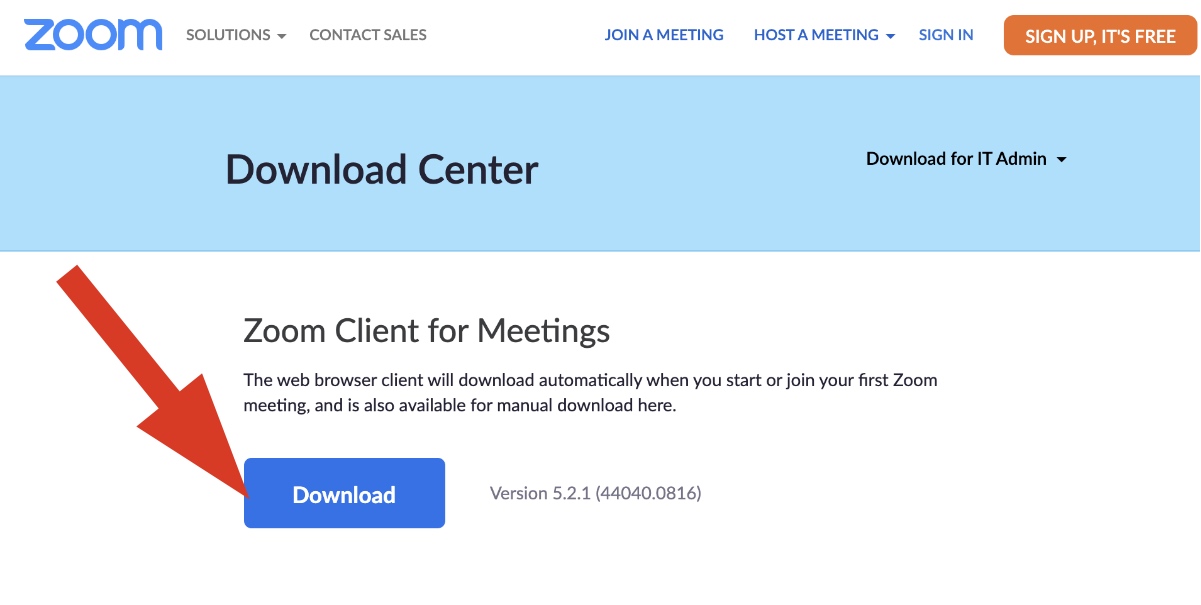This screenshot has width=1201, height=605.
Task: Click the paragraph starting 'The web browser client'
Action: (x=591, y=393)
